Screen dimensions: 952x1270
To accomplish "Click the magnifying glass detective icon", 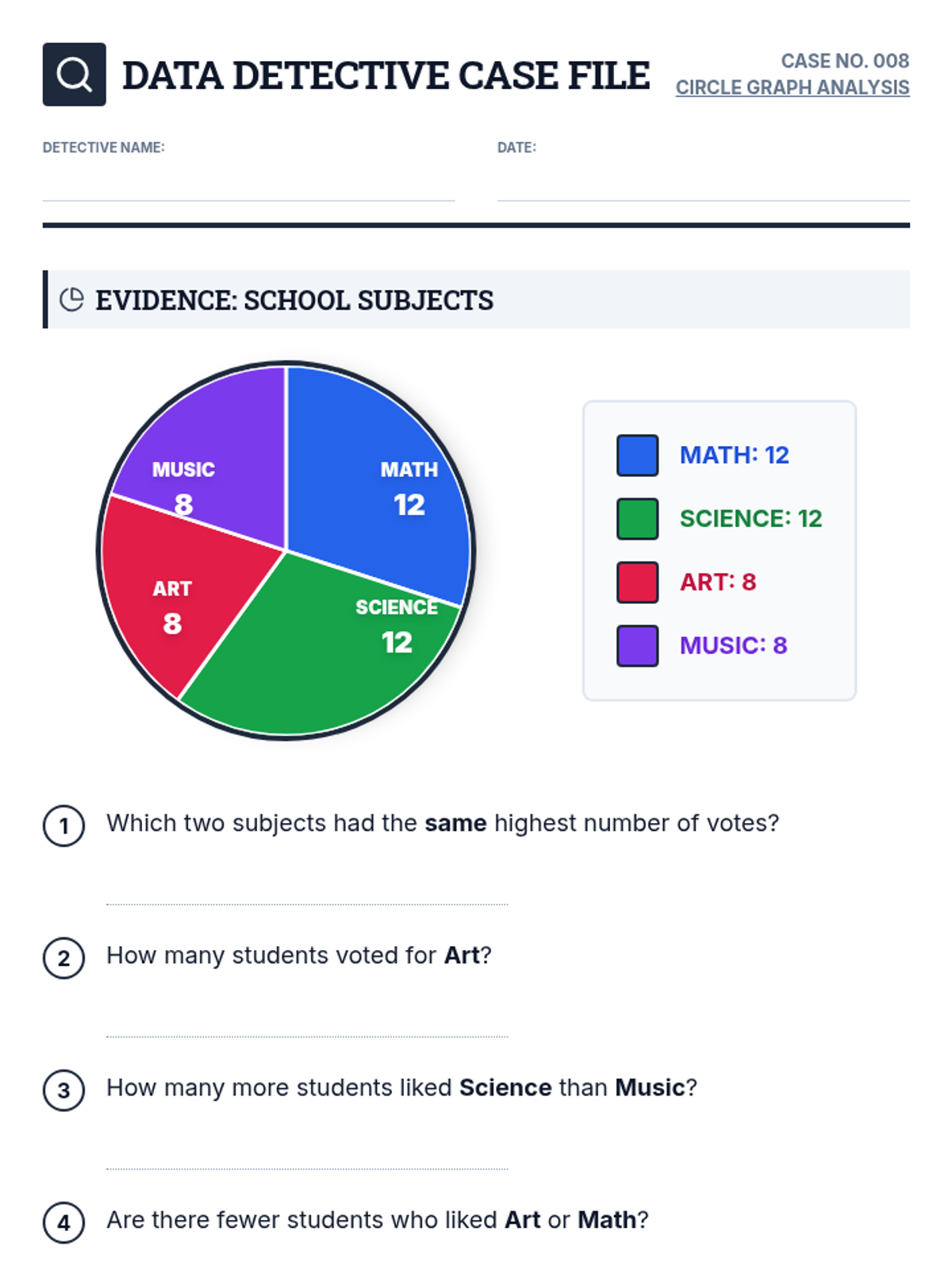I will [x=74, y=75].
